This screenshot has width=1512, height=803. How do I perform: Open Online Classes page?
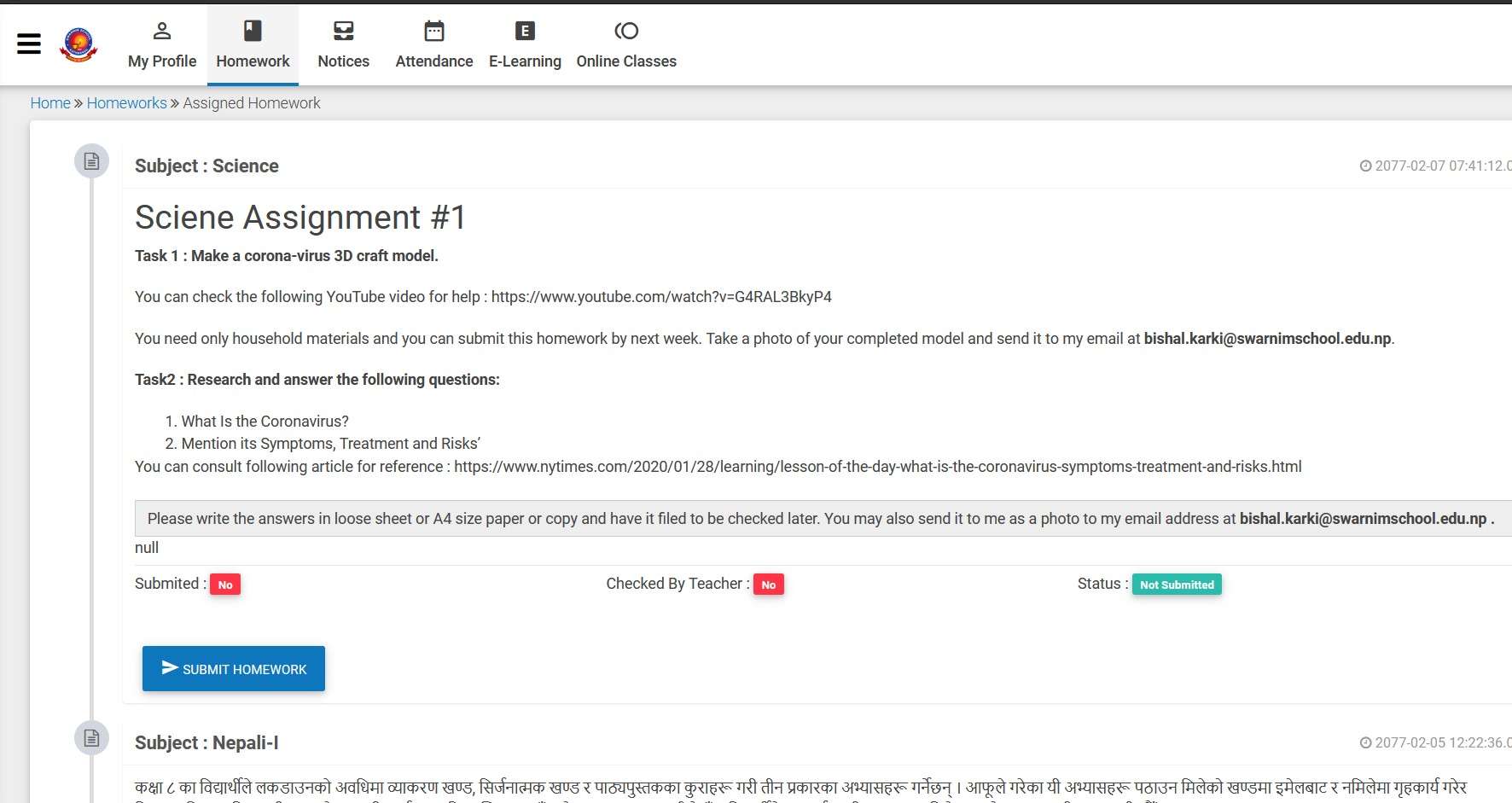[x=626, y=45]
